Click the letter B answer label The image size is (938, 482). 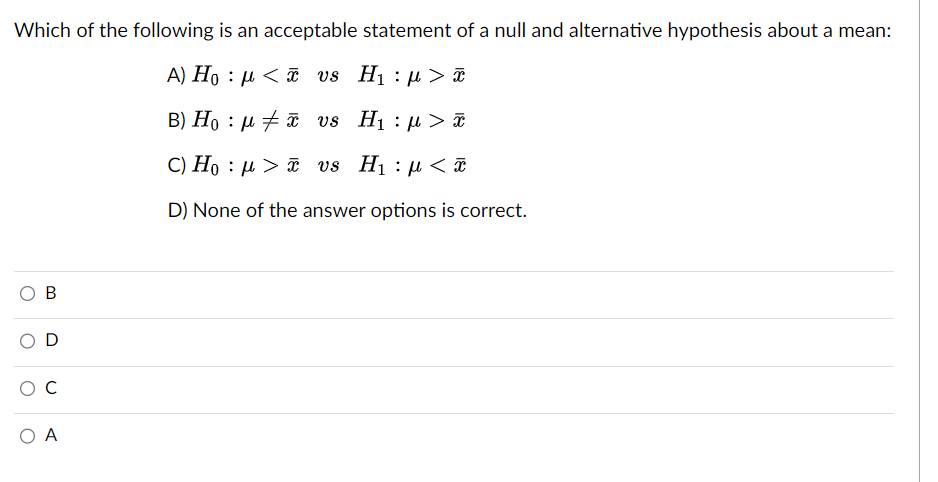(51, 293)
